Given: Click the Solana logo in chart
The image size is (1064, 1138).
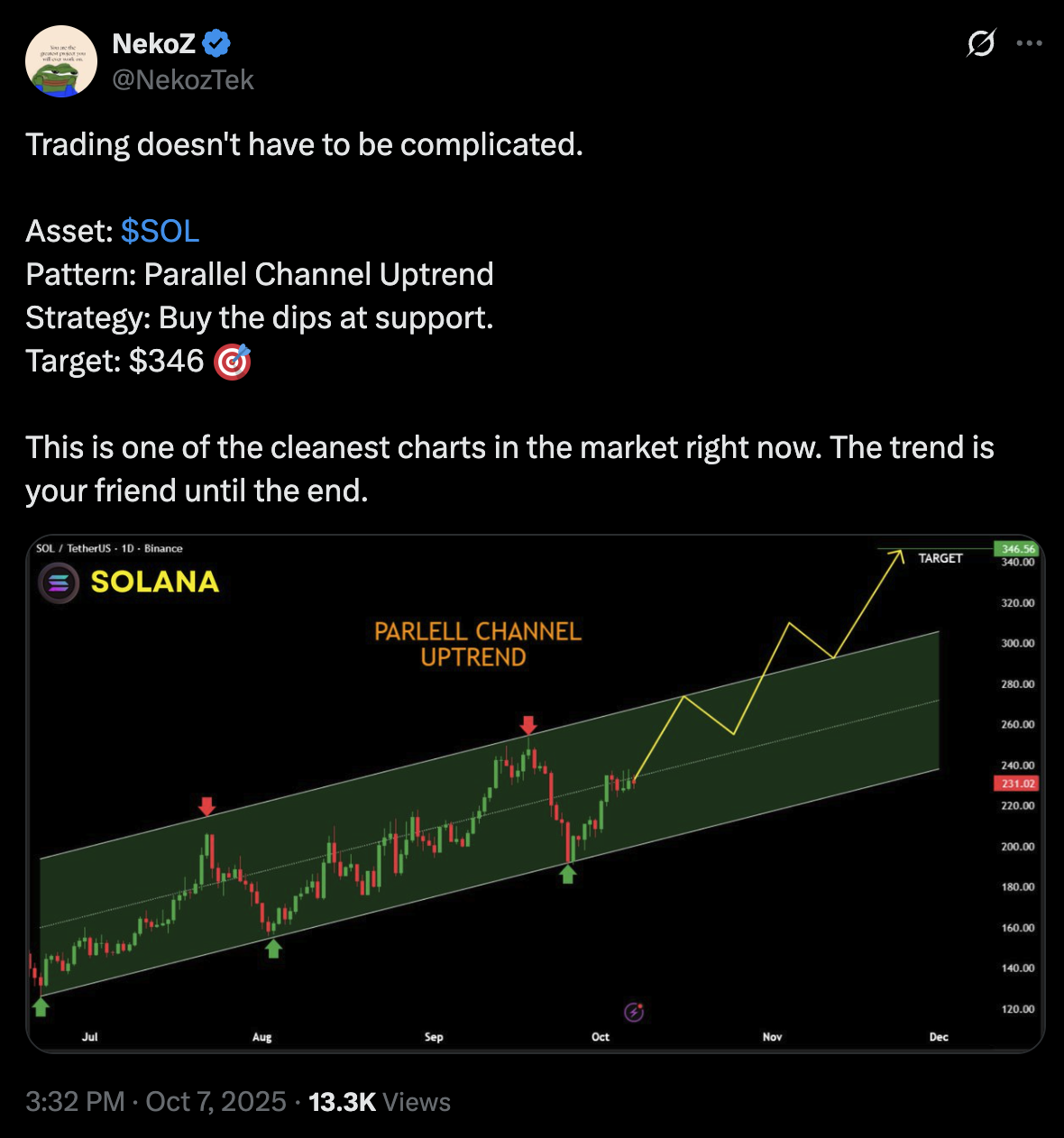Looking at the screenshot, I should point(59,583).
